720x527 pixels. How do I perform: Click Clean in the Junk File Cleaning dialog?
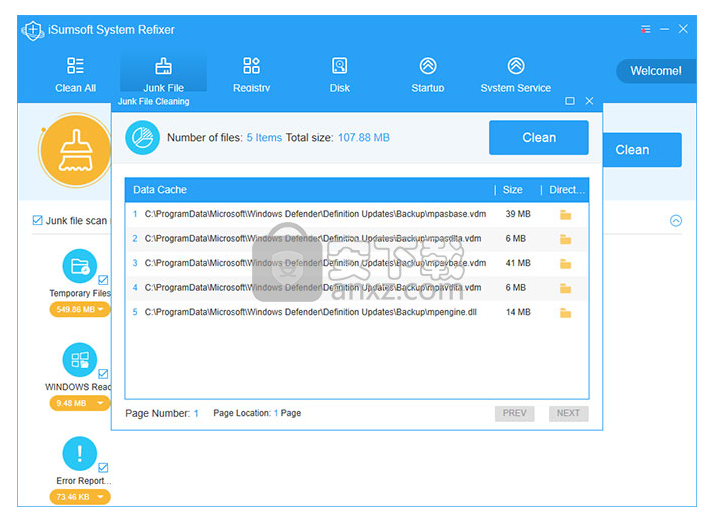pos(539,138)
